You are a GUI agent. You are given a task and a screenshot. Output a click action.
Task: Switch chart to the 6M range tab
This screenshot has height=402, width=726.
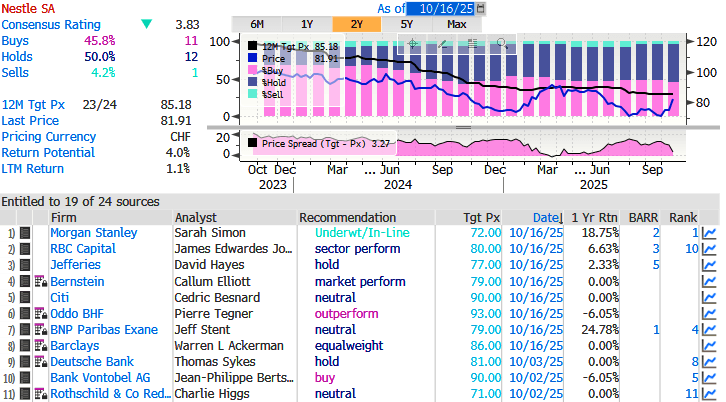point(257,23)
